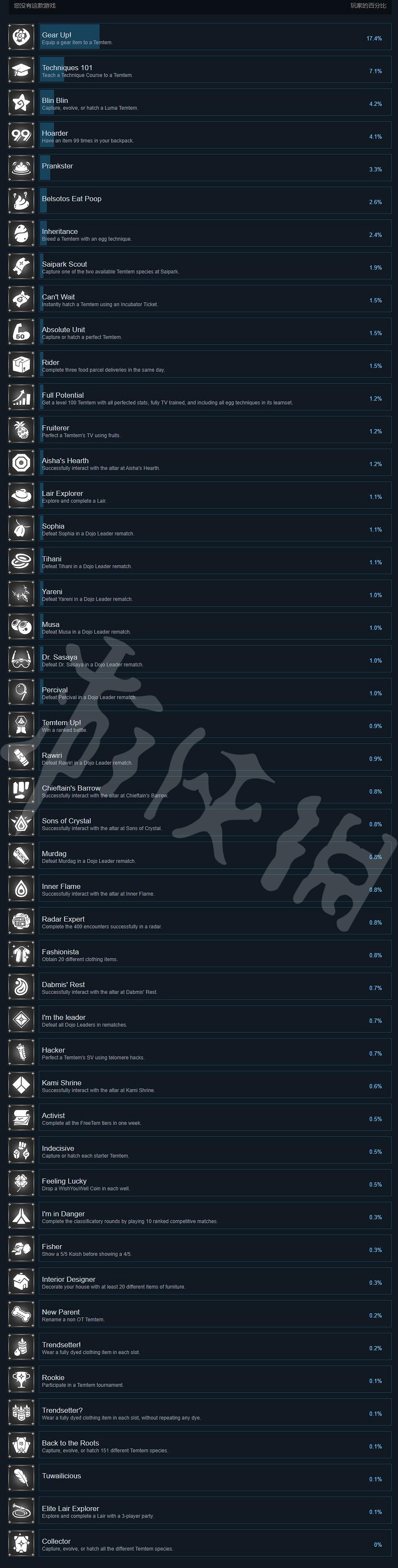Select the Techniques 101 graduation cap icon

pyautogui.click(x=21, y=70)
